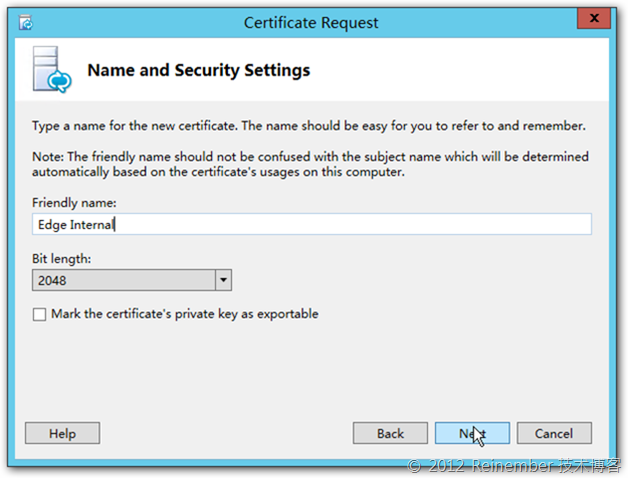Click the Certificate Request window title text
The image size is (628, 478).
click(311, 23)
